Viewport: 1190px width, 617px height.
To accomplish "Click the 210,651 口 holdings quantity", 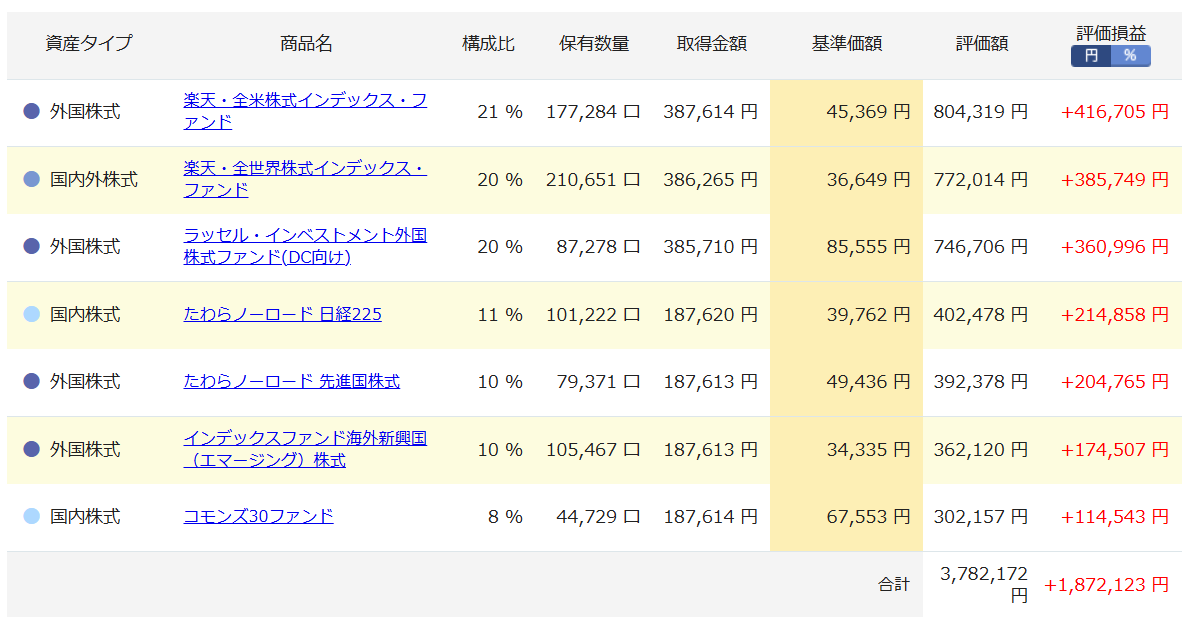I will tap(593, 179).
